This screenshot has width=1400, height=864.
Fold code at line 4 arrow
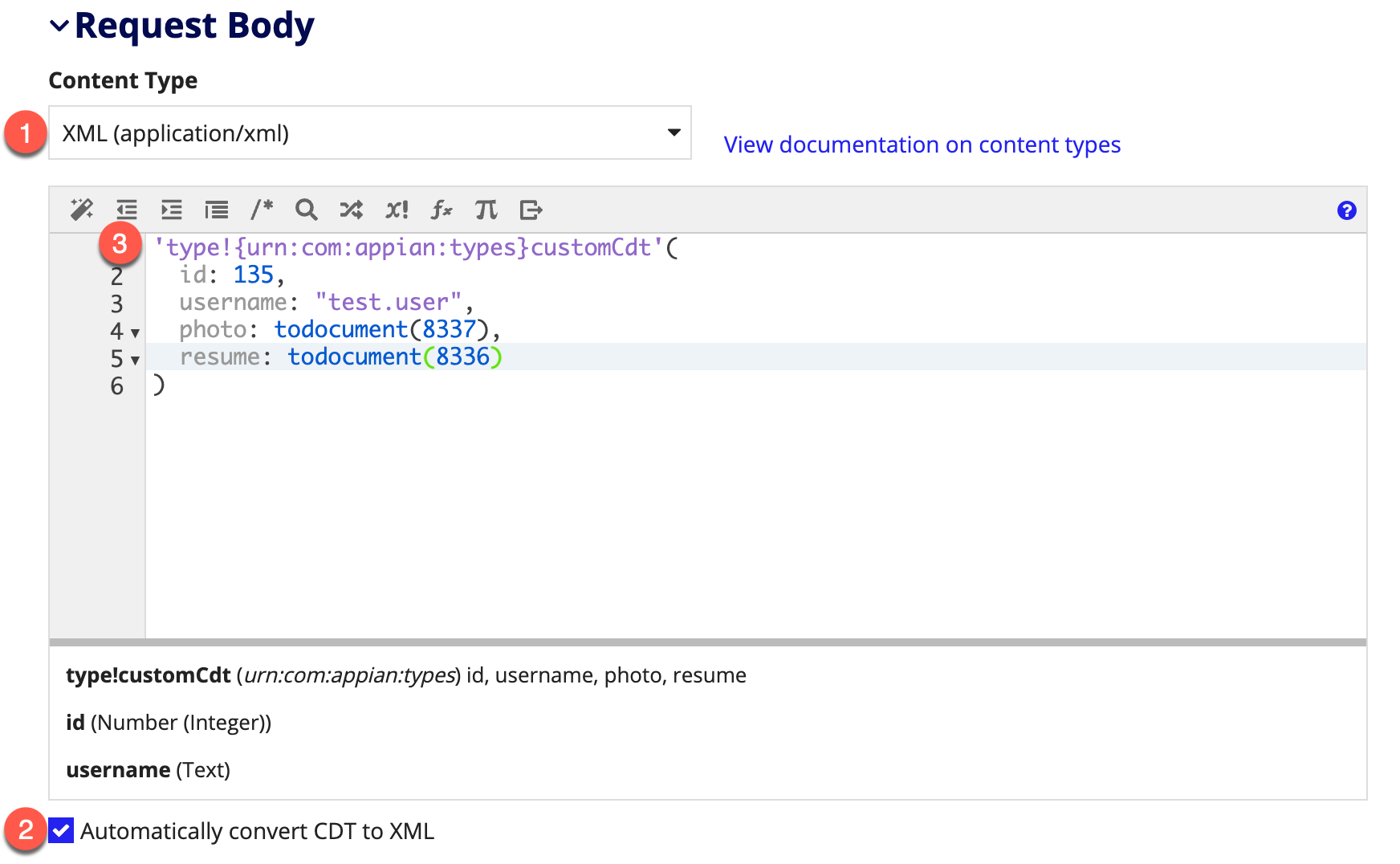[135, 332]
